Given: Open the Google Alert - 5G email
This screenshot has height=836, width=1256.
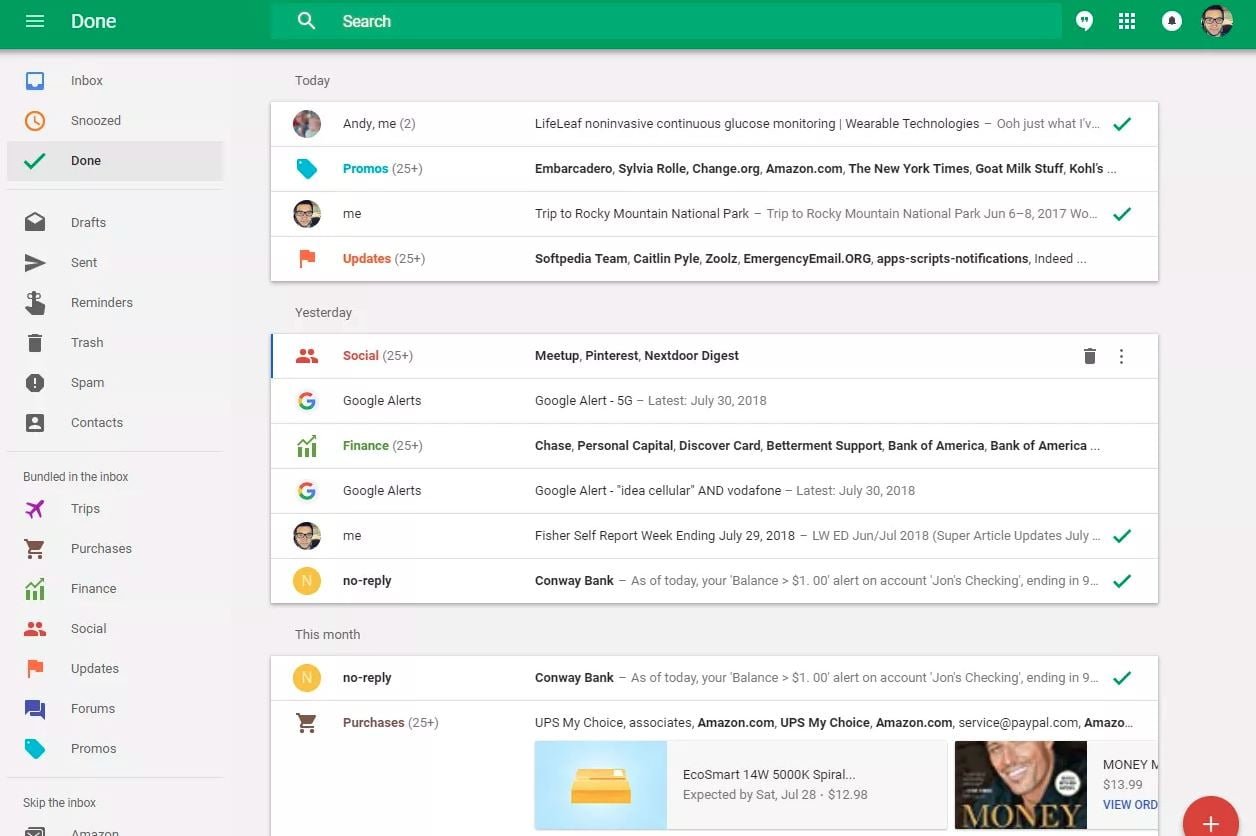Looking at the screenshot, I should click(x=650, y=401).
